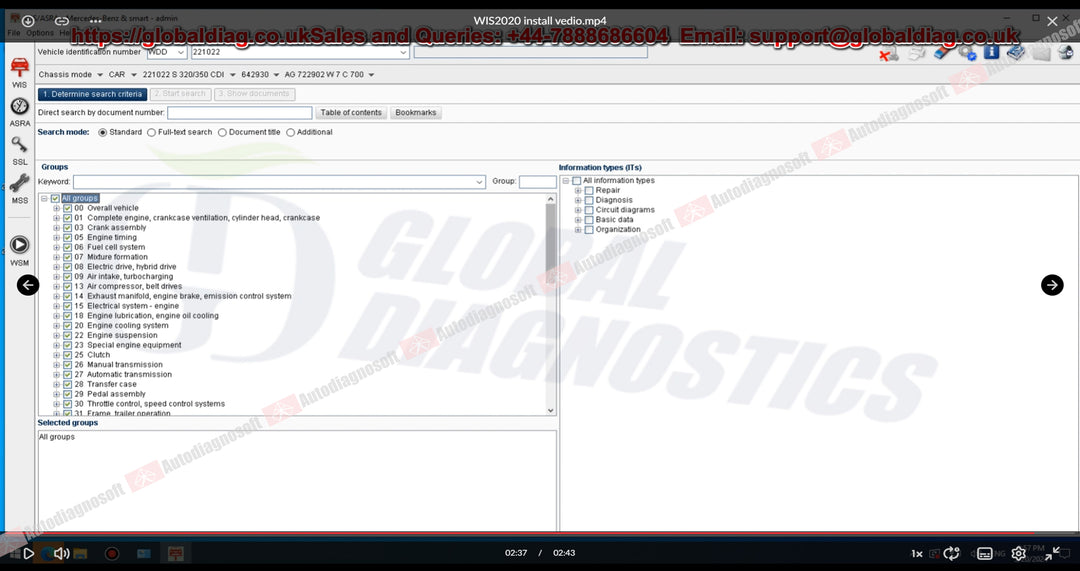Viewport: 1080px width, 571px height.
Task: Select 20 Engine cooling system row
Action: [x=121, y=326]
